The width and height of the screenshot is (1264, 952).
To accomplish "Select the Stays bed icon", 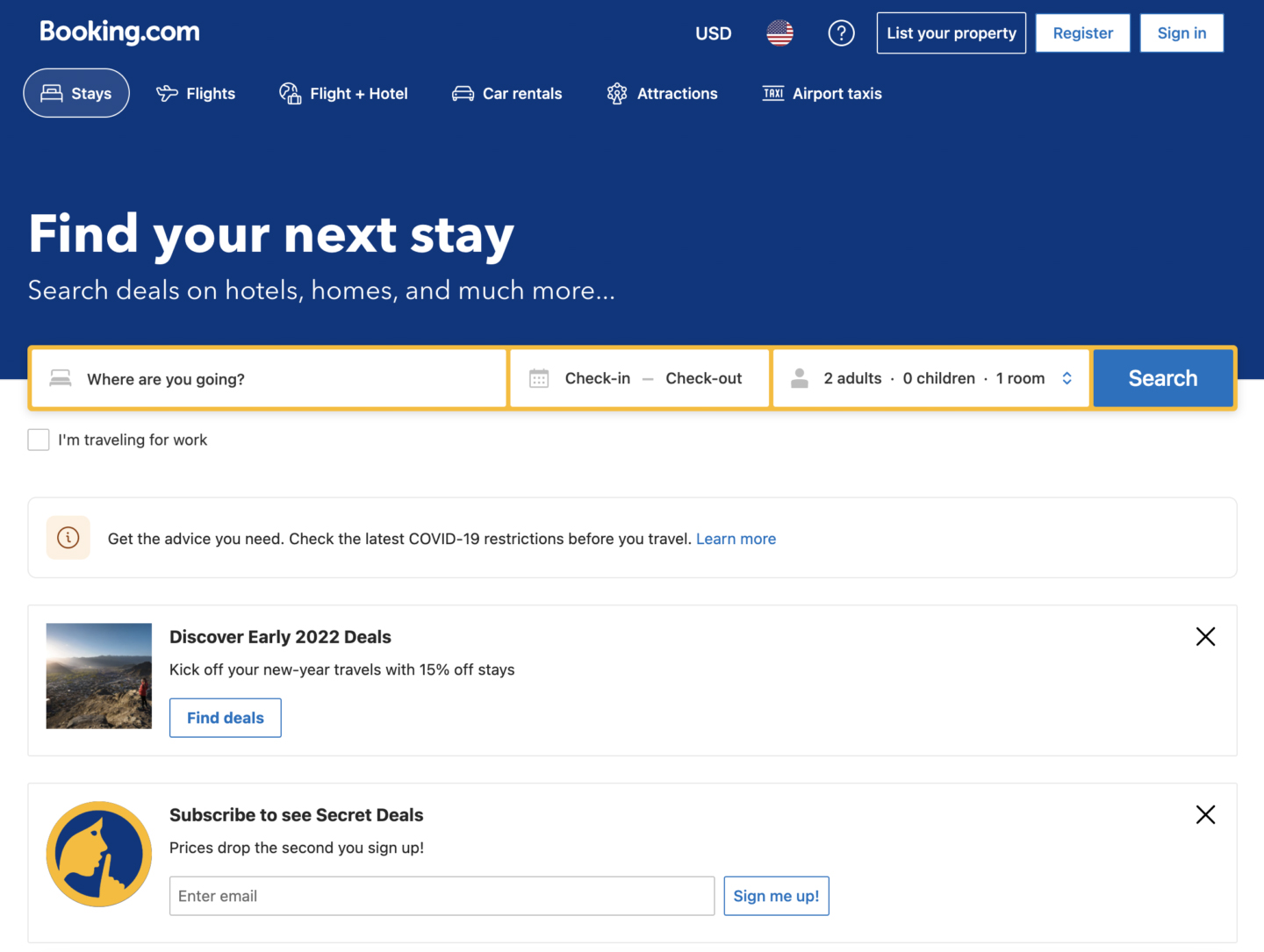I will point(52,92).
